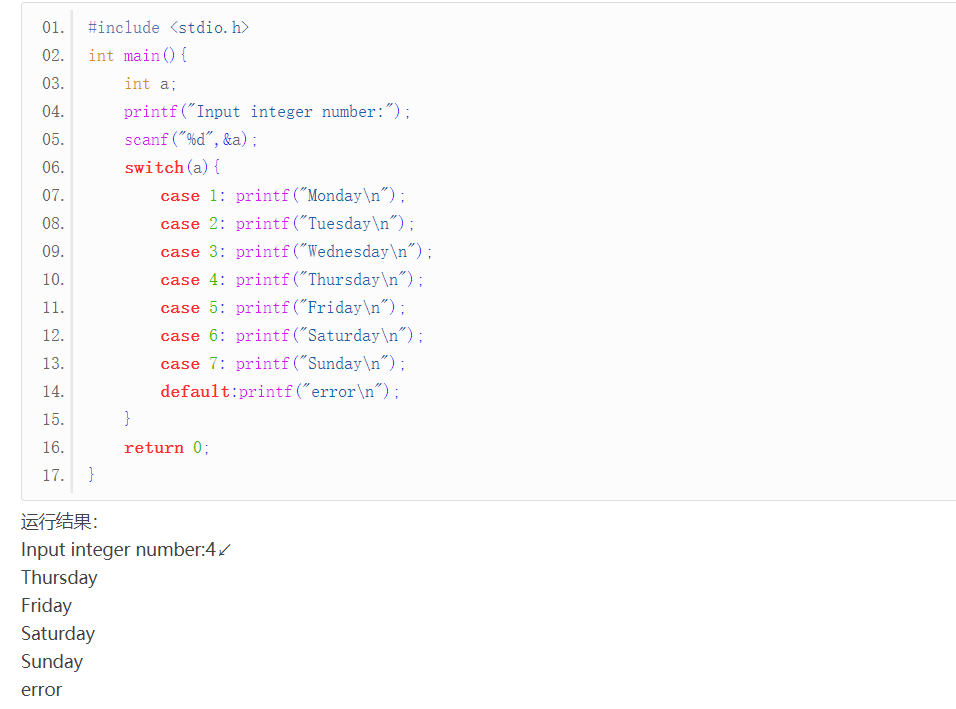Click output text 'Saturday'
This screenshot has height=709, width=956.
58,634
